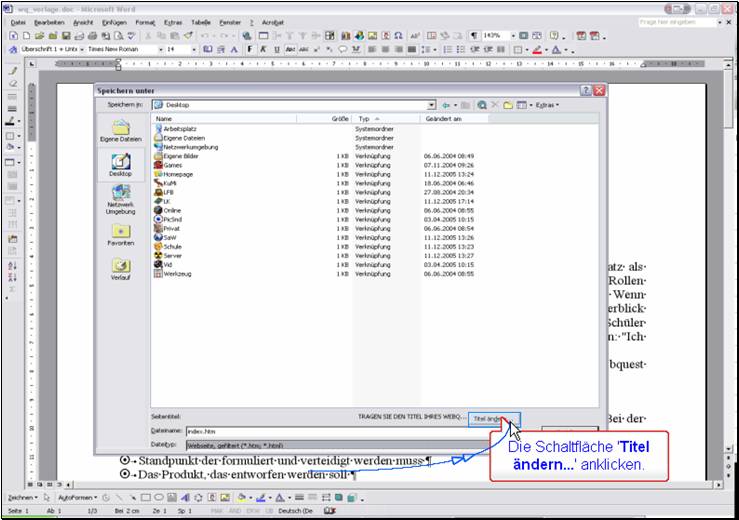Open the Extras dropdown in save dialog

(546, 104)
